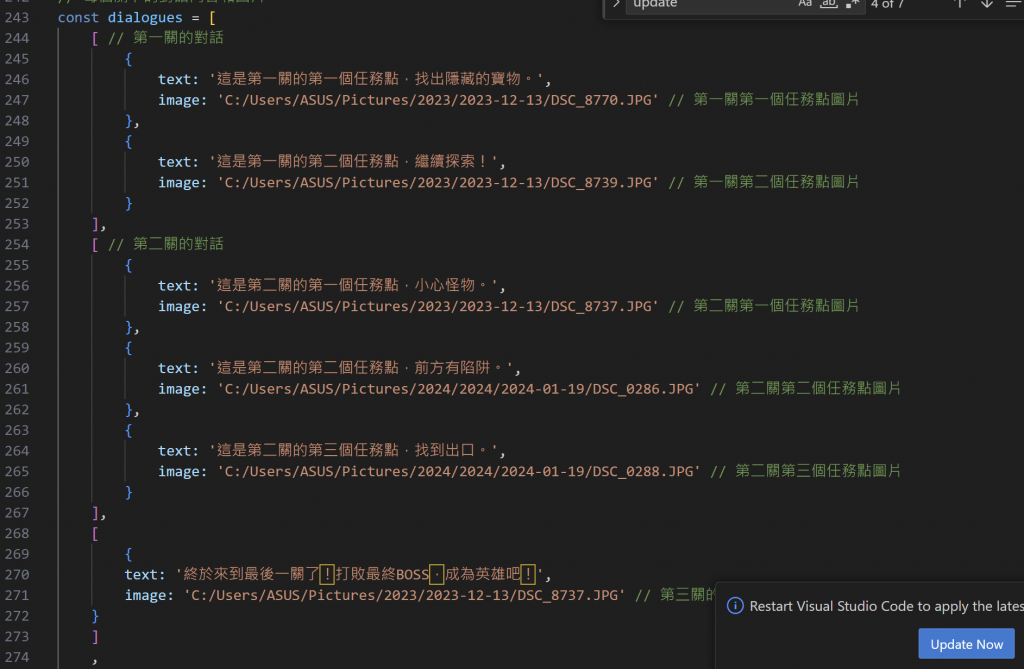This screenshot has height=669, width=1024.
Task: Click the 'Restart Visual Studio Code' notification message
Action: [x=886, y=606]
